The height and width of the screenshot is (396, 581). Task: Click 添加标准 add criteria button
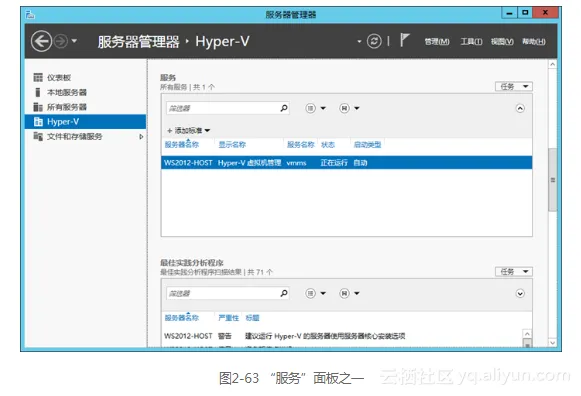point(189,130)
